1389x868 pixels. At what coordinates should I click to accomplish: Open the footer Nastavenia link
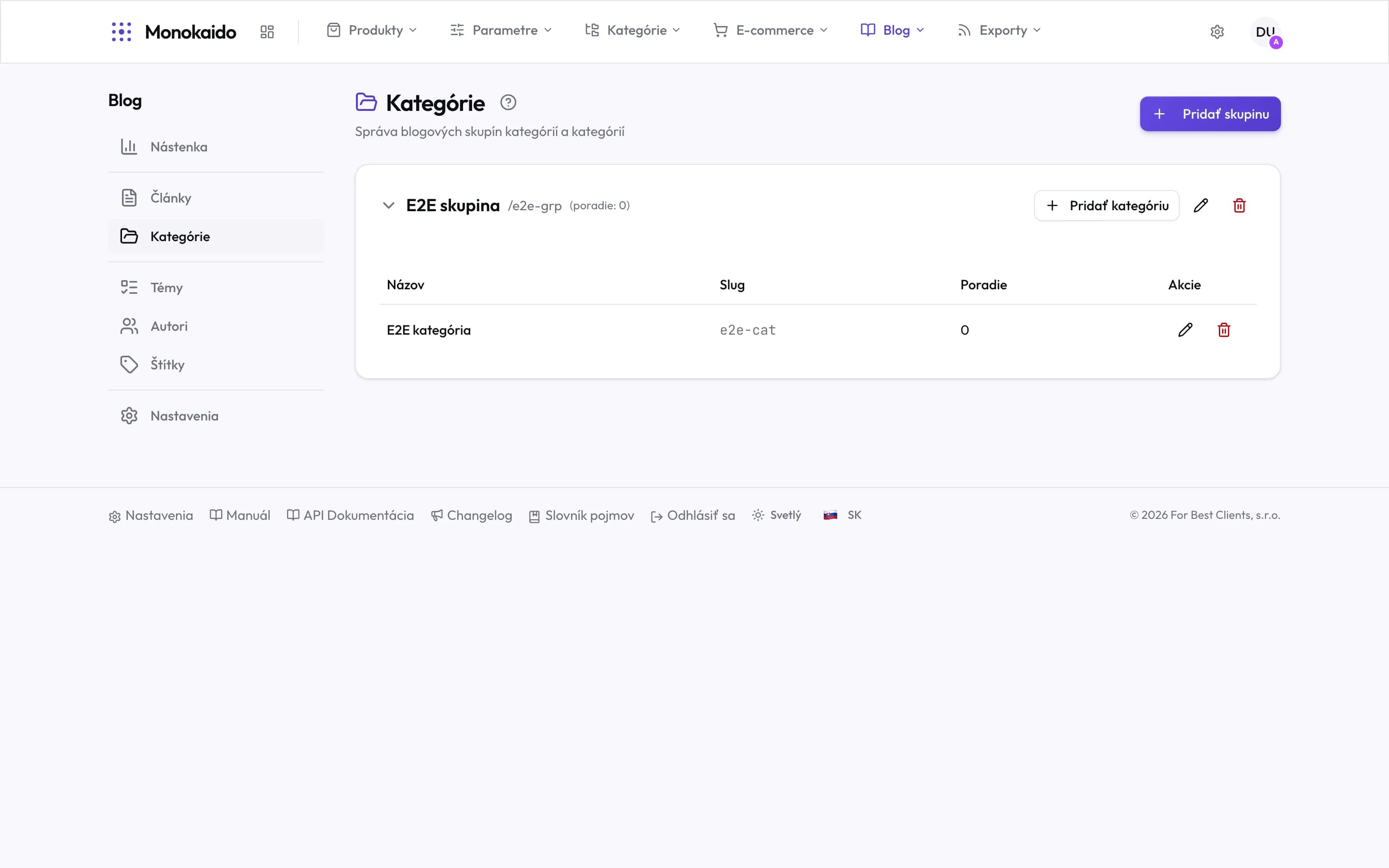(151, 515)
